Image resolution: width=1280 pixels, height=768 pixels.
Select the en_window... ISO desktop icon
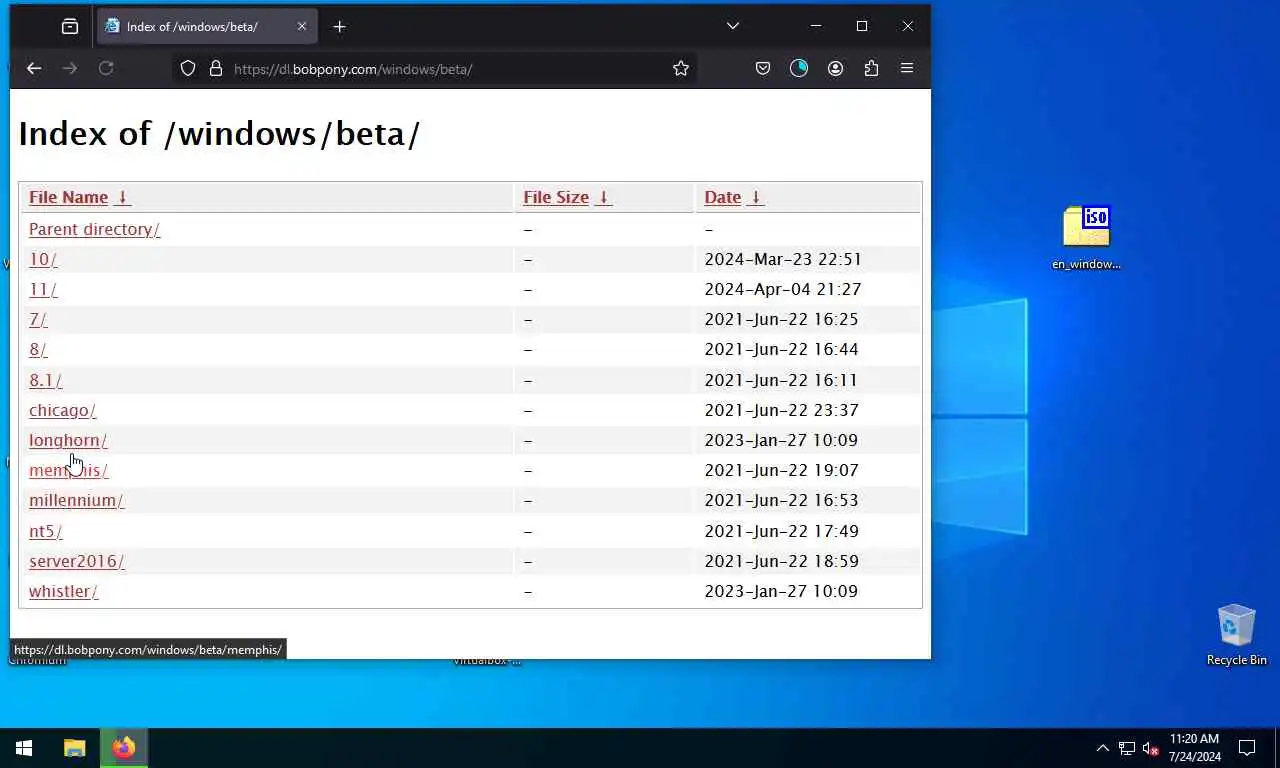[x=1086, y=238]
